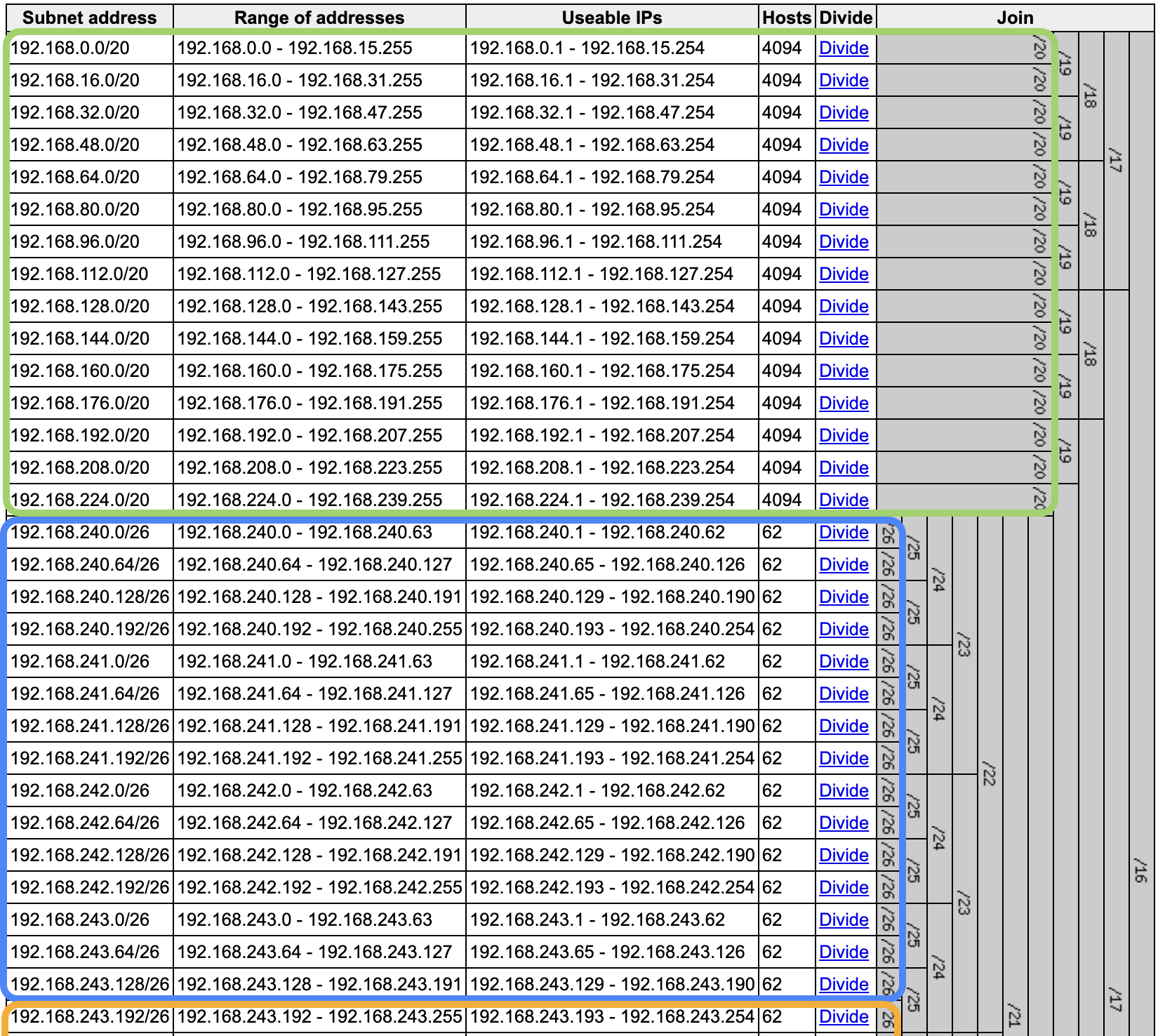Join all subnets into the /16 block
The width and height of the screenshot is (1158, 1036).
pos(1142,533)
